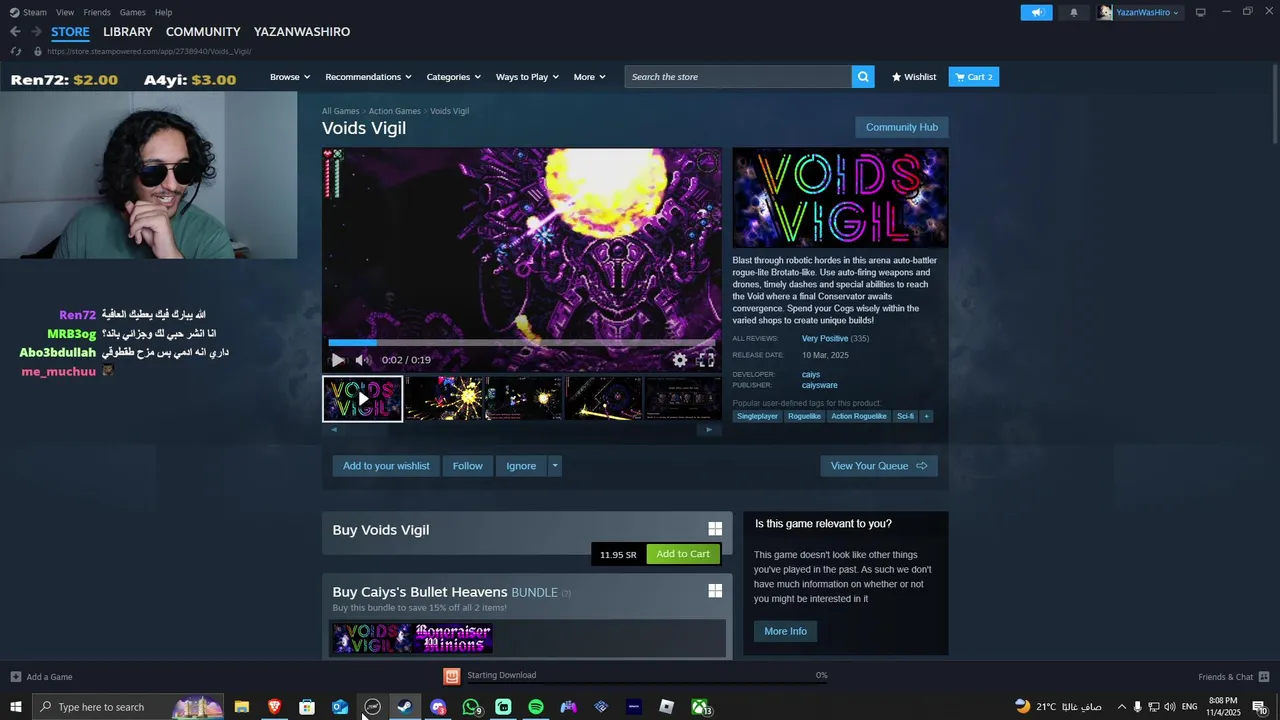Click the Follow button
The width and height of the screenshot is (1280, 720).
pyautogui.click(x=467, y=466)
